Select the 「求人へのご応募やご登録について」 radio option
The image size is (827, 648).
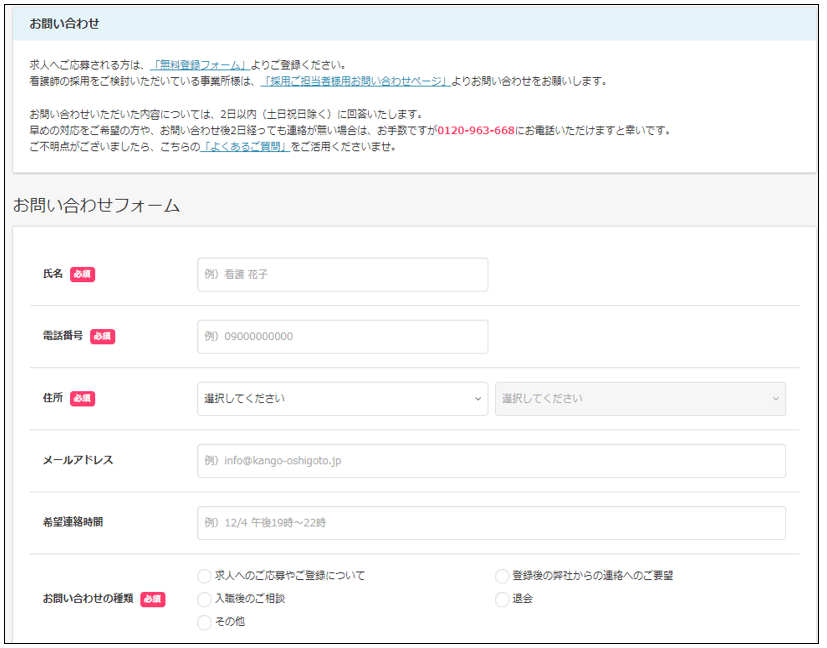[205, 576]
